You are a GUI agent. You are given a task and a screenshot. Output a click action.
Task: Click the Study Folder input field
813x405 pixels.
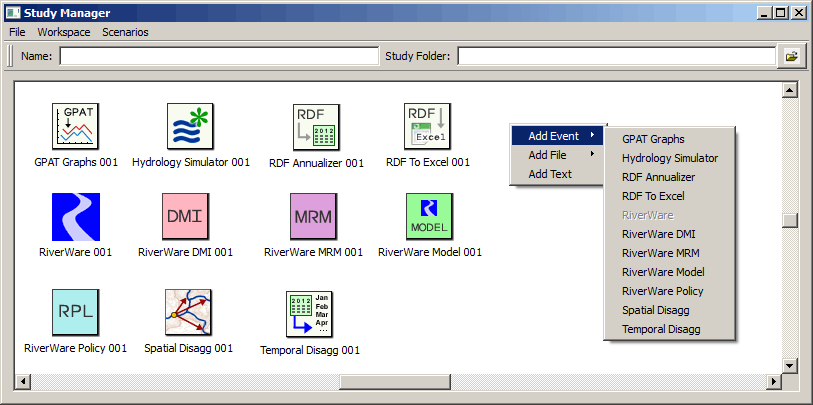pos(616,56)
